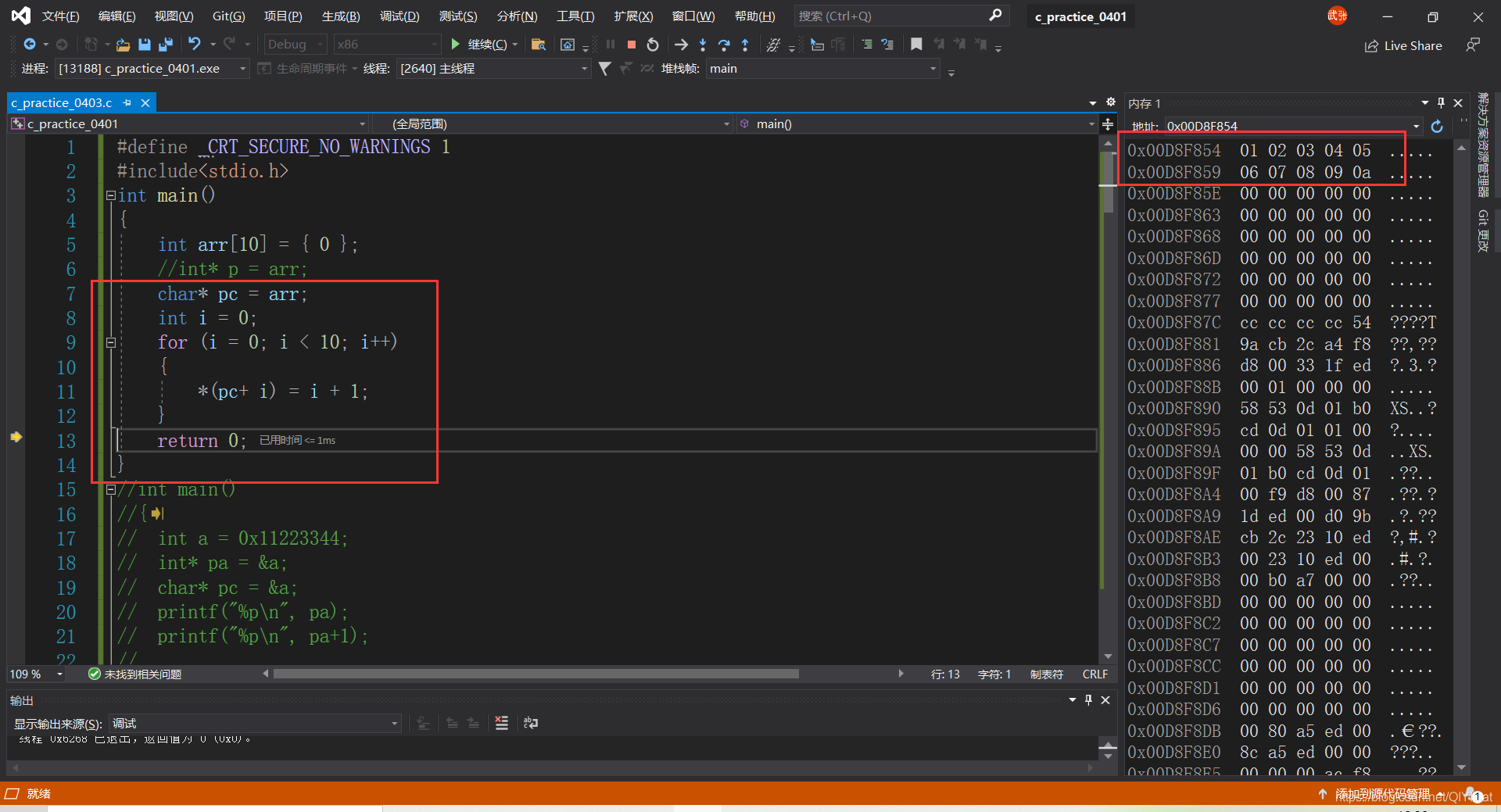Open the Git menu

pyautogui.click(x=228, y=16)
